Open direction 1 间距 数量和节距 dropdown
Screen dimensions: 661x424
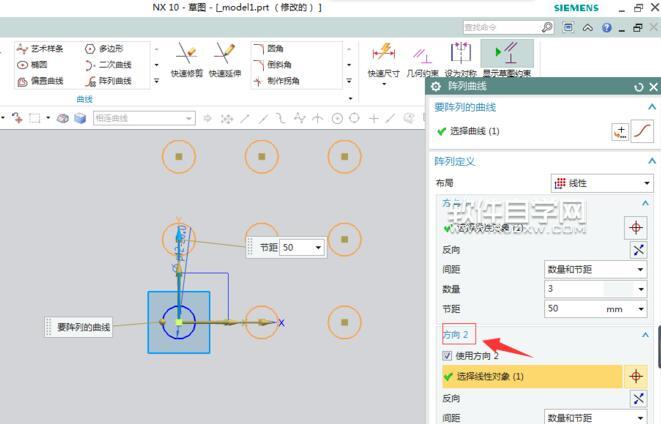595,269
